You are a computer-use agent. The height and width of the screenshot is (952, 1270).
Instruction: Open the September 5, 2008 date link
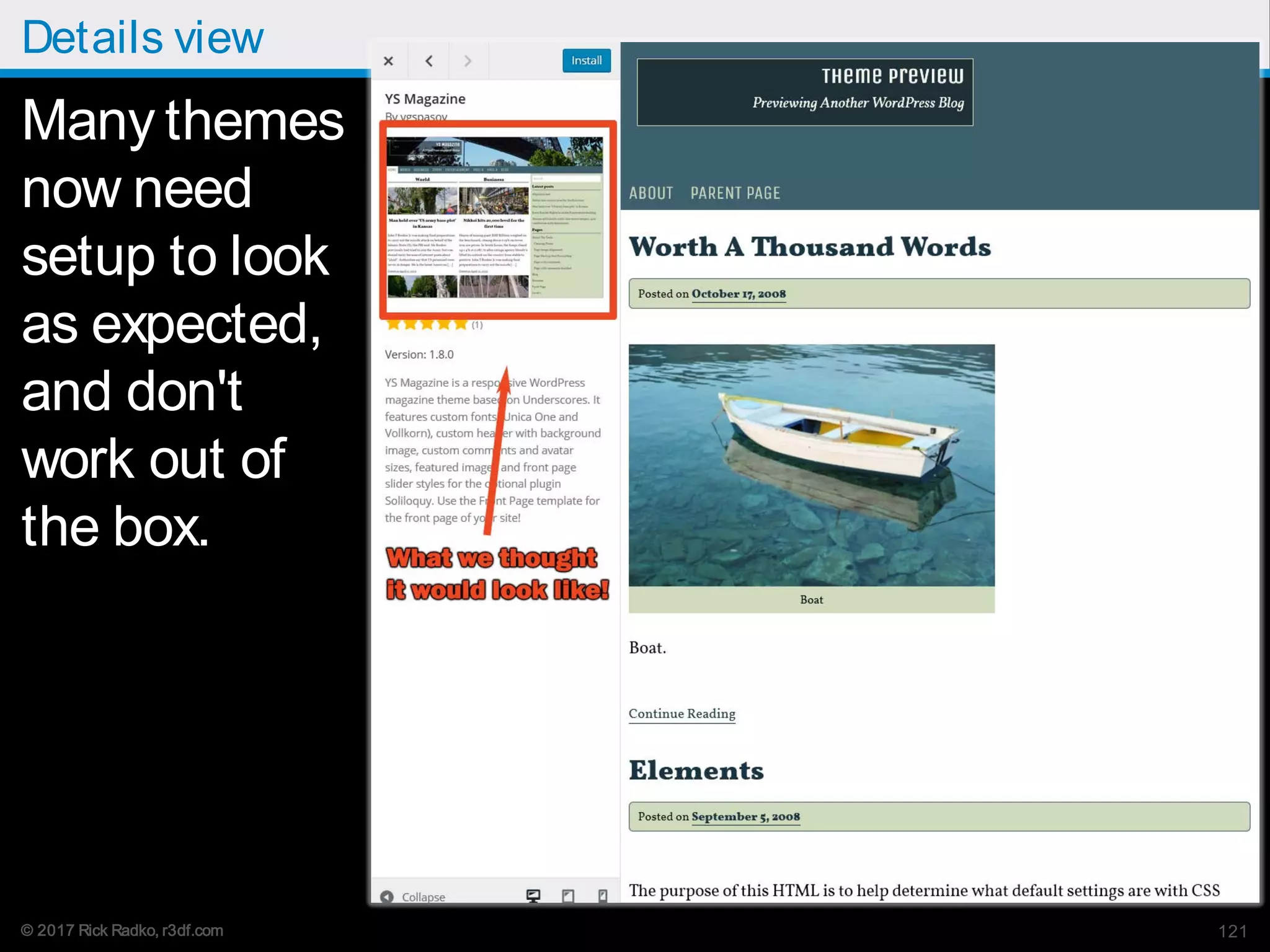pos(745,816)
